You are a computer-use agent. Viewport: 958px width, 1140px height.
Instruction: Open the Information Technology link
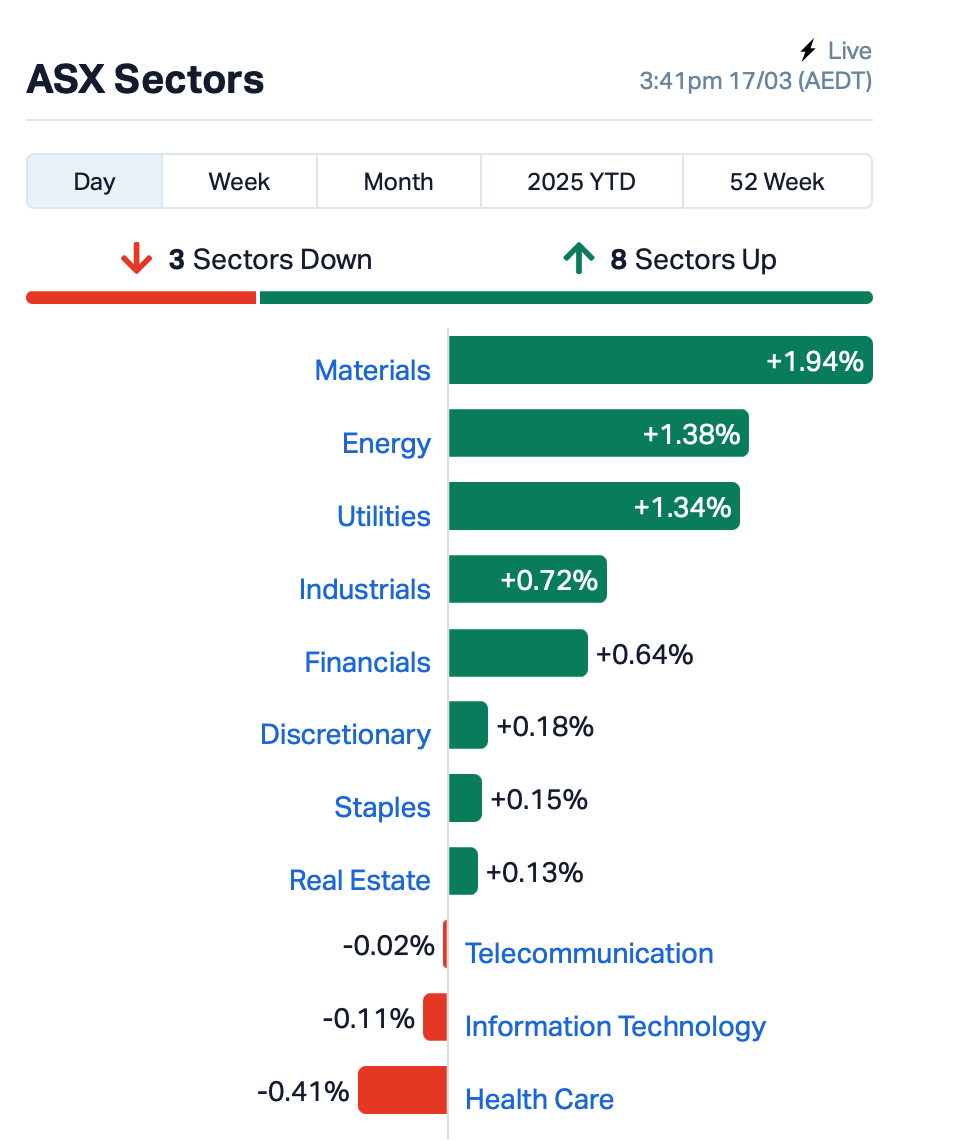pos(615,1027)
